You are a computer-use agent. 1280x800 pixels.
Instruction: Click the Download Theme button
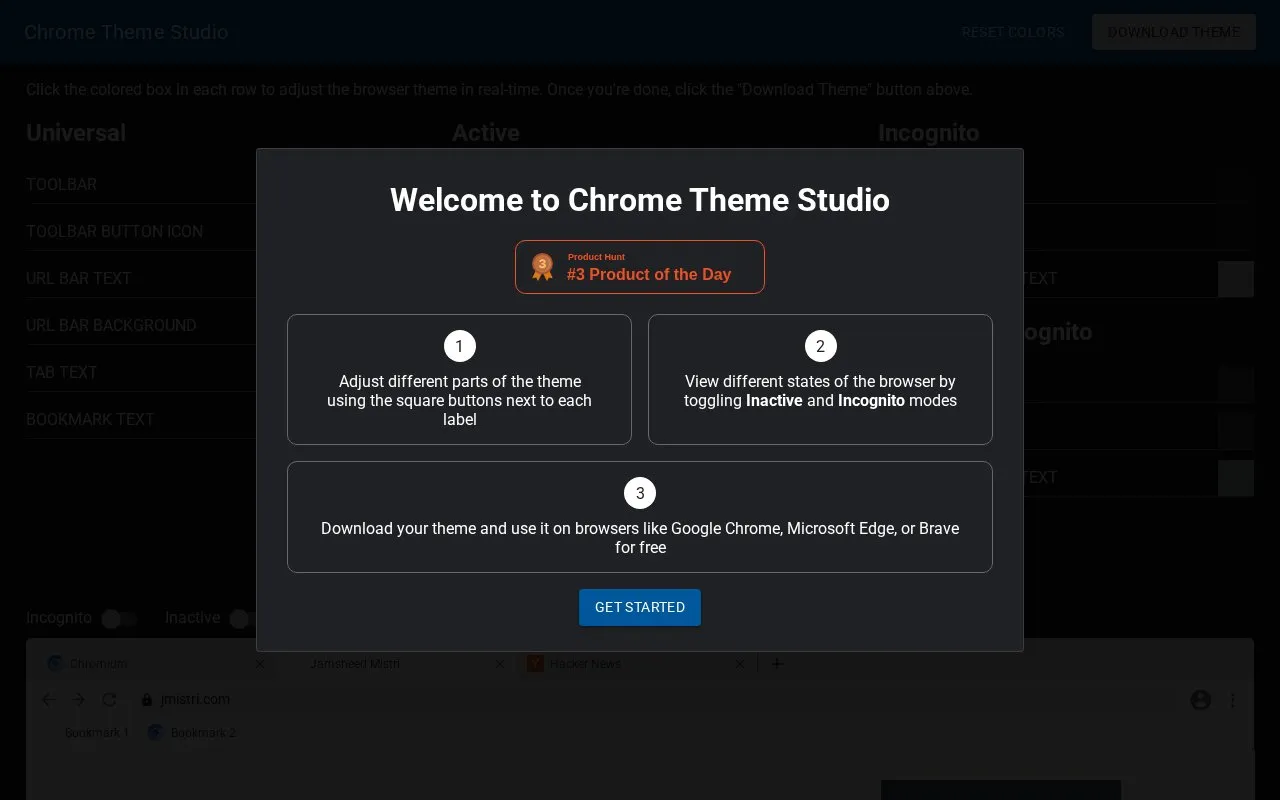tap(1174, 32)
